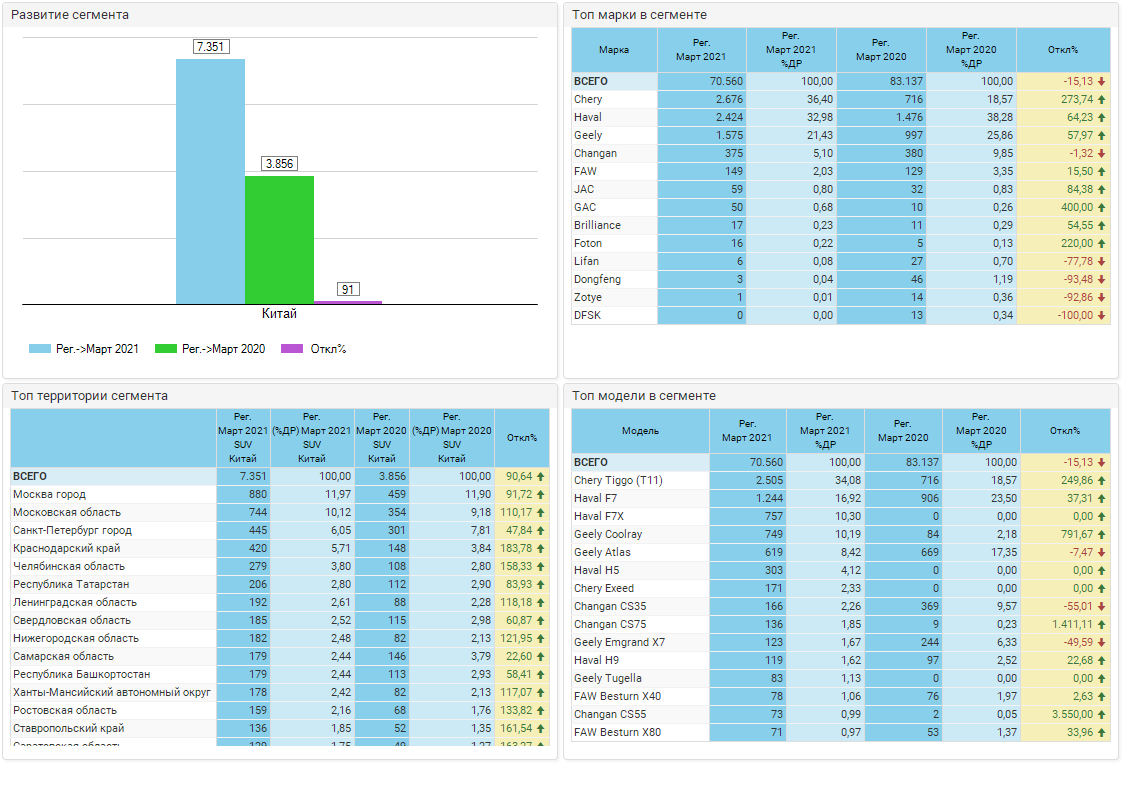
Task: Click Откл% header in territories table
Action: point(521,438)
